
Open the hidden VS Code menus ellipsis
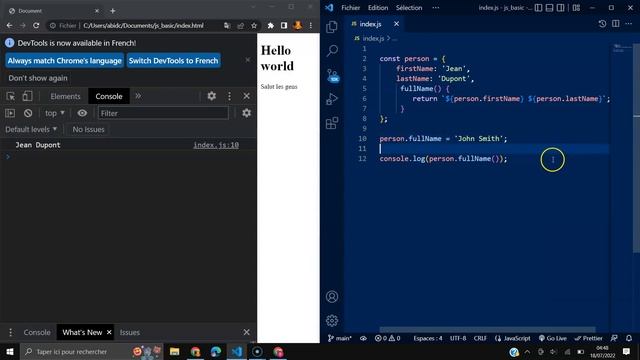pos(436,8)
